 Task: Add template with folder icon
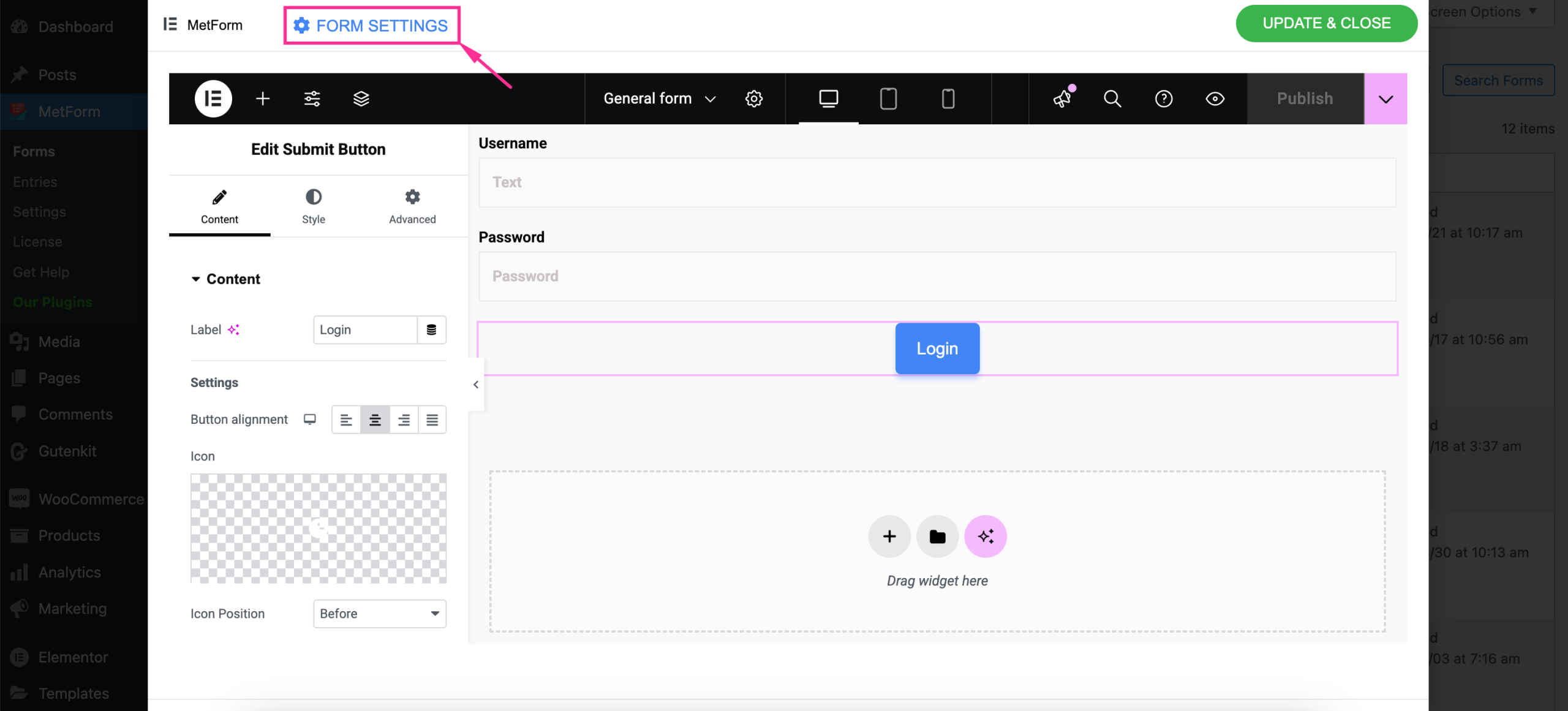coord(937,536)
